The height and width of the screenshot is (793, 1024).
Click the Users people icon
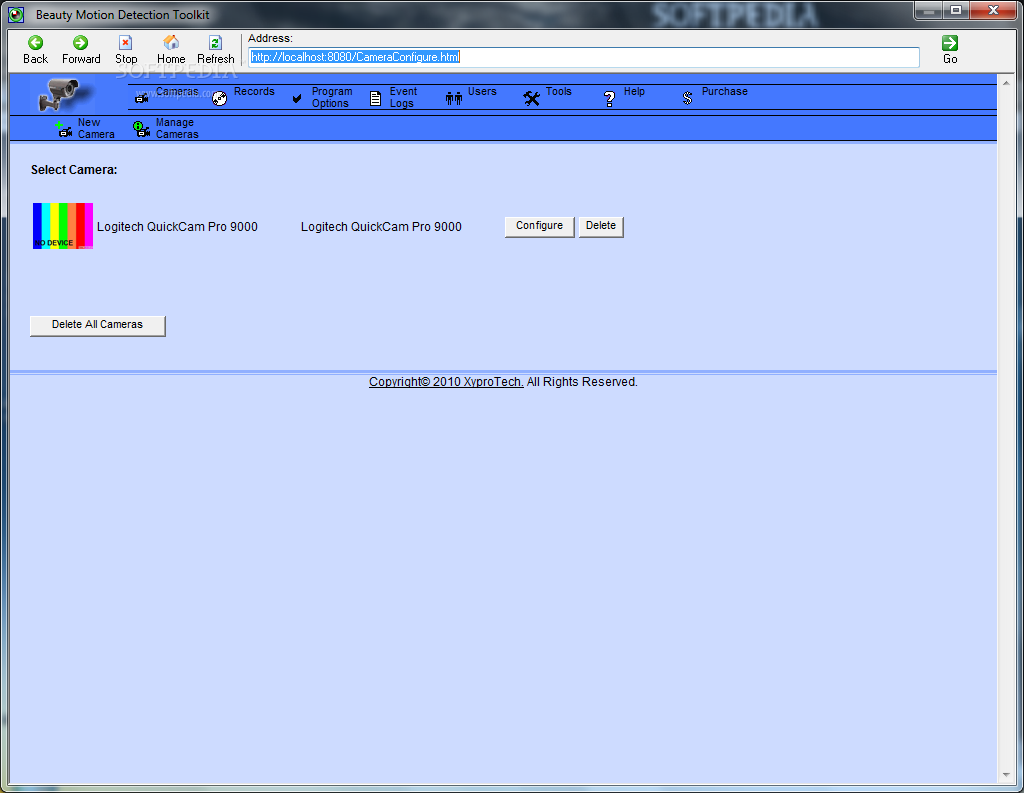(454, 99)
